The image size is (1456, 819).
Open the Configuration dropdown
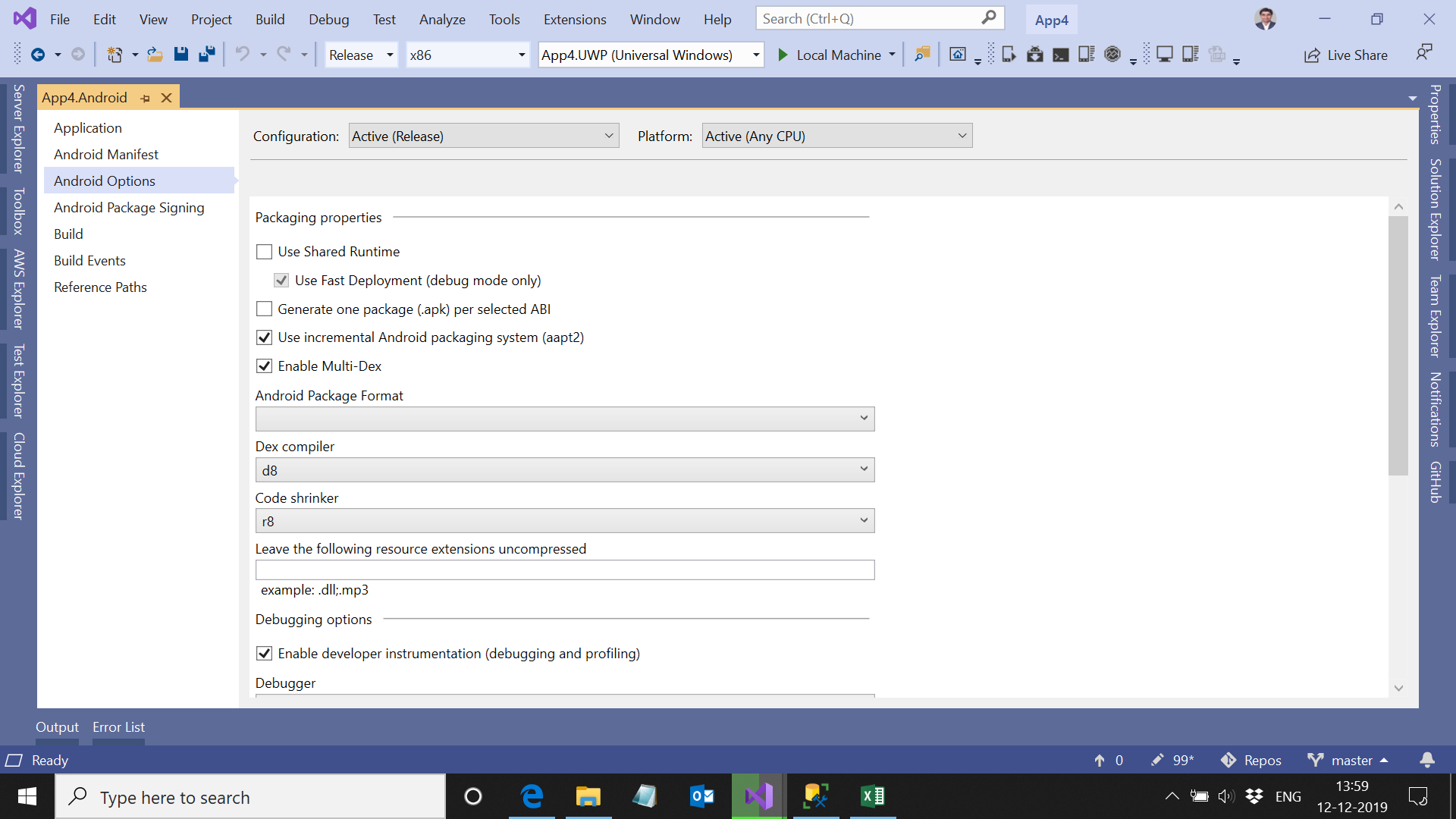[484, 136]
